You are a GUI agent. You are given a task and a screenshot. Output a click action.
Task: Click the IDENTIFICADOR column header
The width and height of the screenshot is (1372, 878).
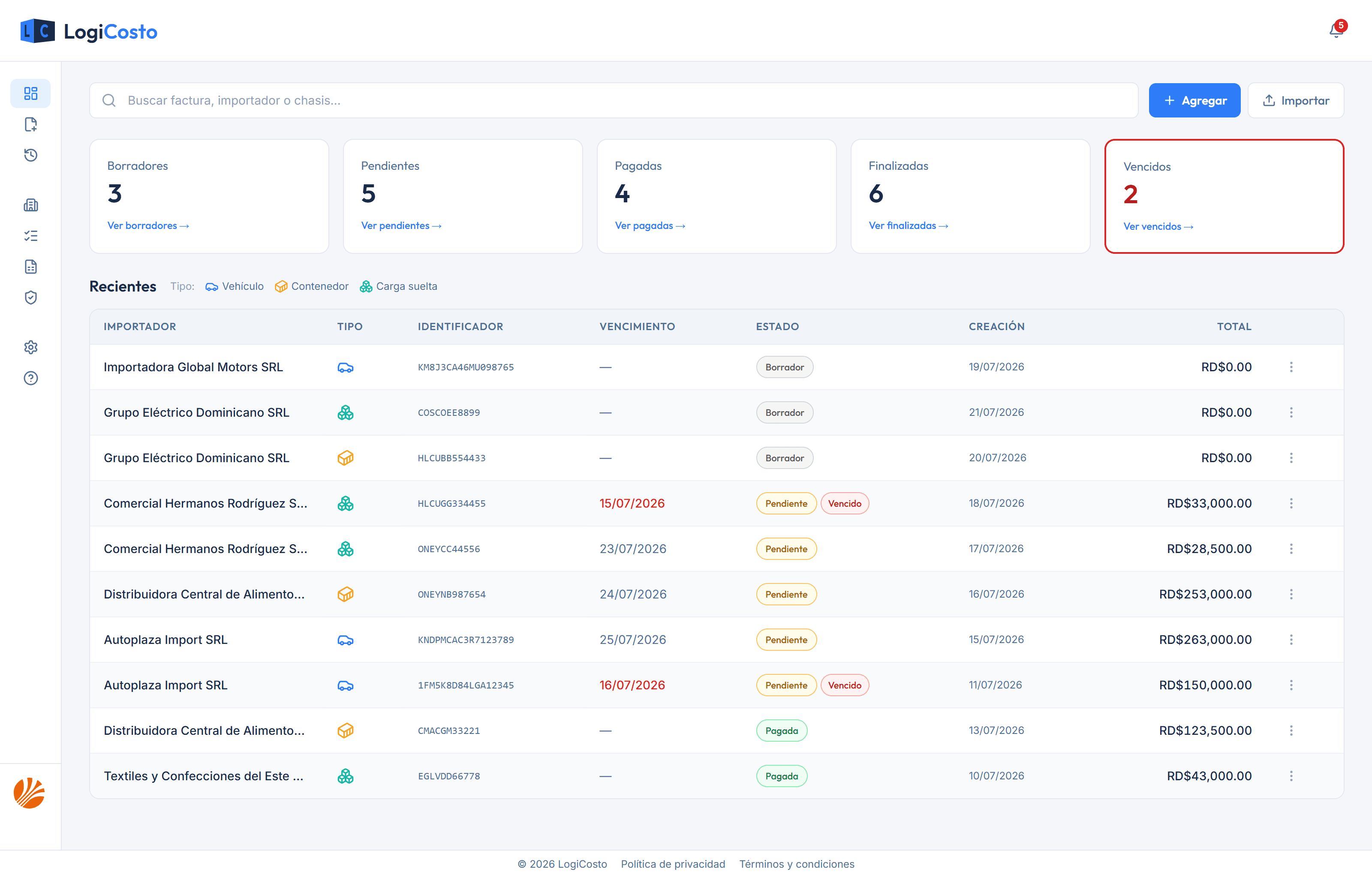tap(460, 327)
